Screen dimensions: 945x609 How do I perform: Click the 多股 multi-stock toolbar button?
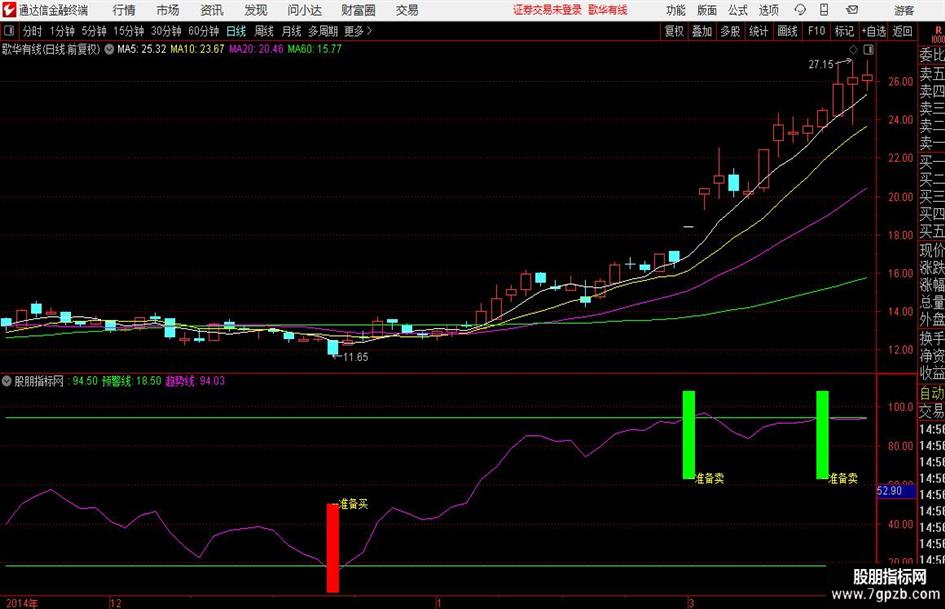[x=730, y=31]
